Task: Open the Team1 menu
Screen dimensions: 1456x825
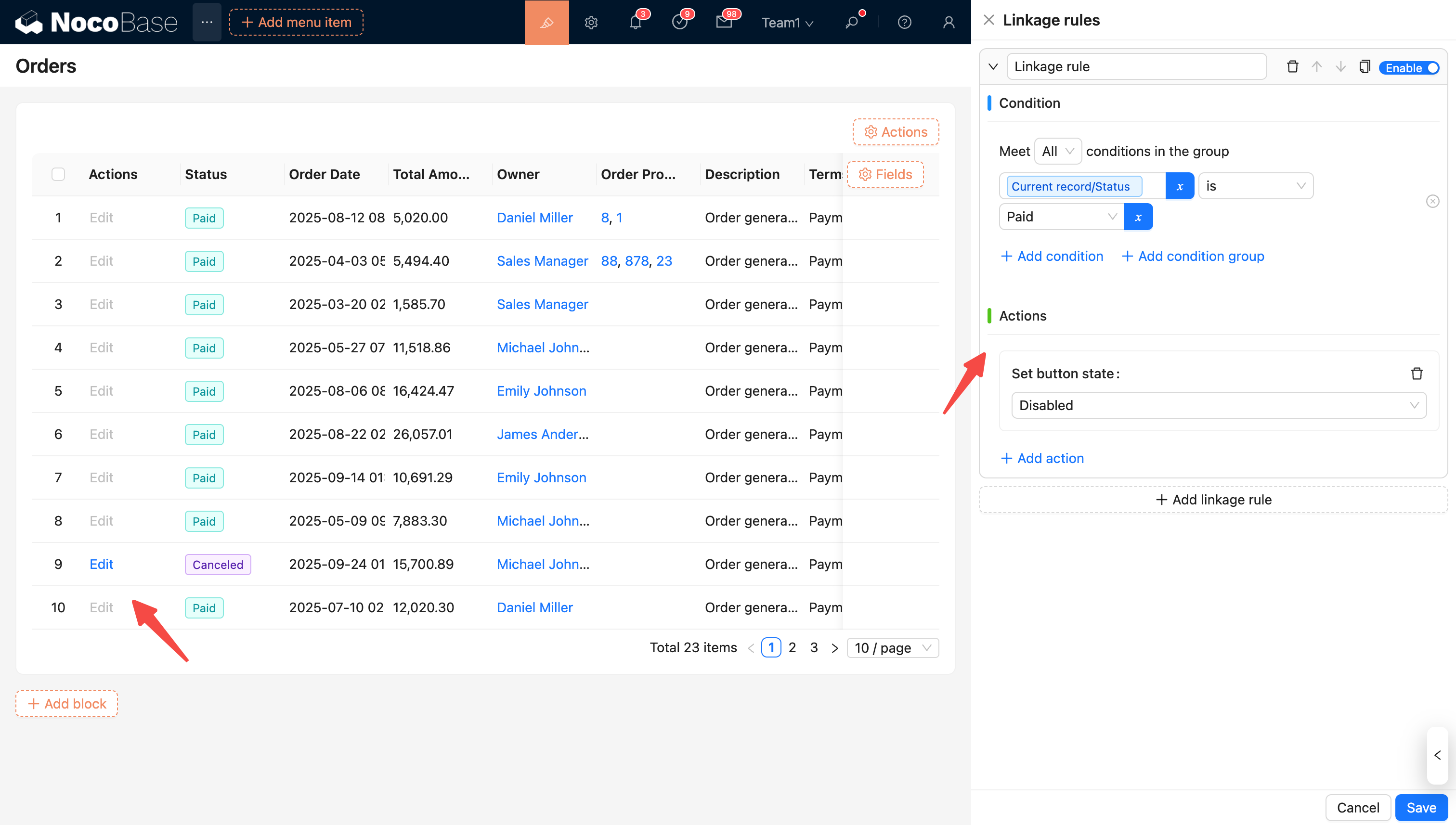Action: click(x=787, y=23)
